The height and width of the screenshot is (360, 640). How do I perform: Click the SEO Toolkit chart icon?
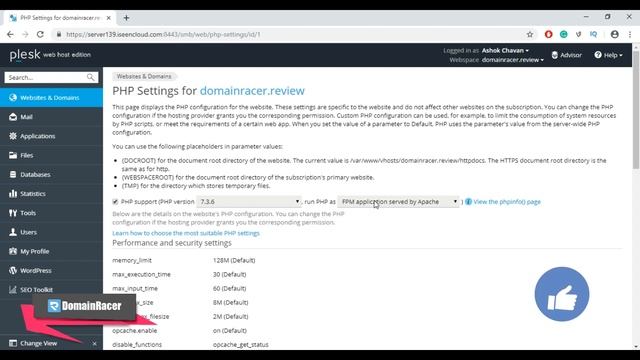click(x=13, y=289)
